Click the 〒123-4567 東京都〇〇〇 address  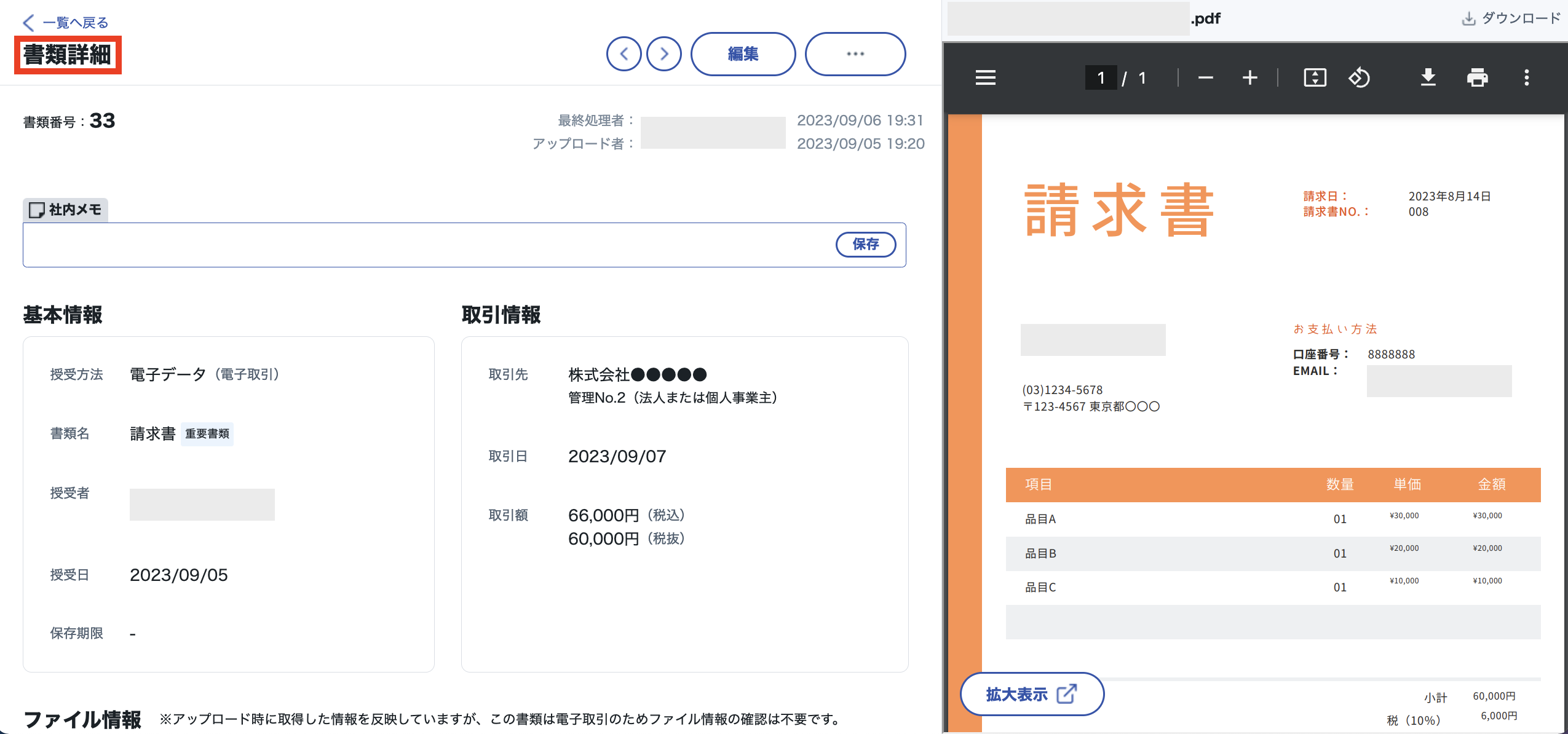click(x=1091, y=406)
